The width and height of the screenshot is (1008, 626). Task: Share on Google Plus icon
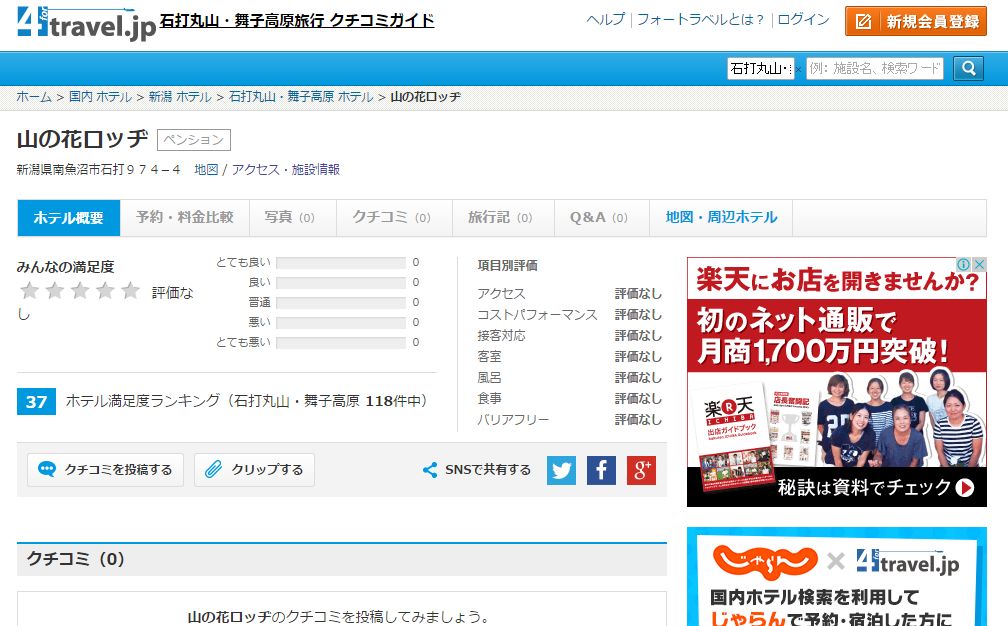641,470
